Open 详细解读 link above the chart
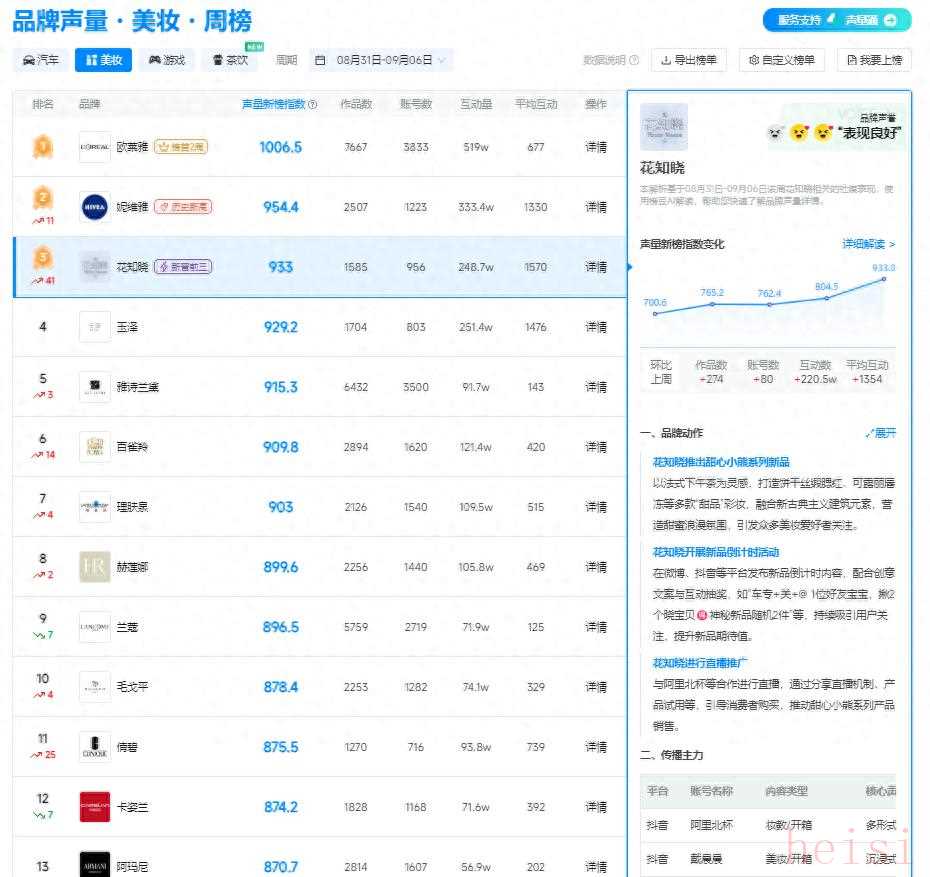The width and height of the screenshot is (930, 877). tap(868, 244)
